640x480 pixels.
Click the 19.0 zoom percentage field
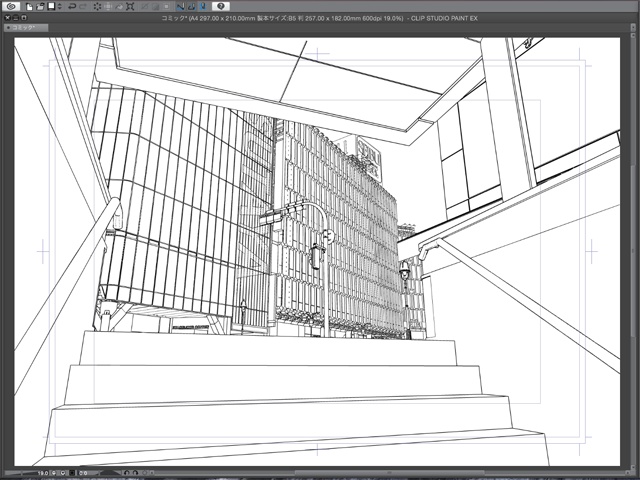click(43, 473)
